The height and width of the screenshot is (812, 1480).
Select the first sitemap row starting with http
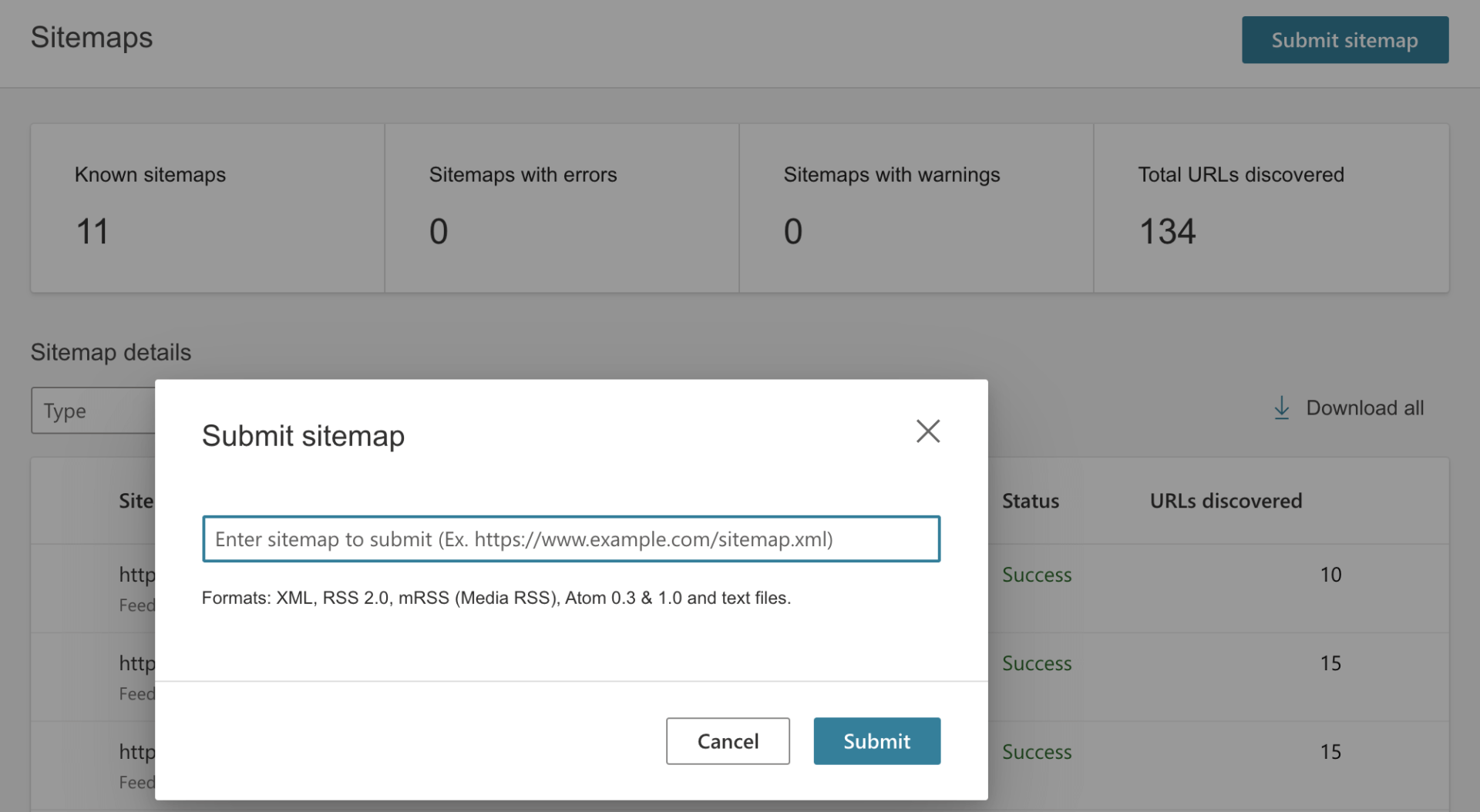tap(137, 574)
